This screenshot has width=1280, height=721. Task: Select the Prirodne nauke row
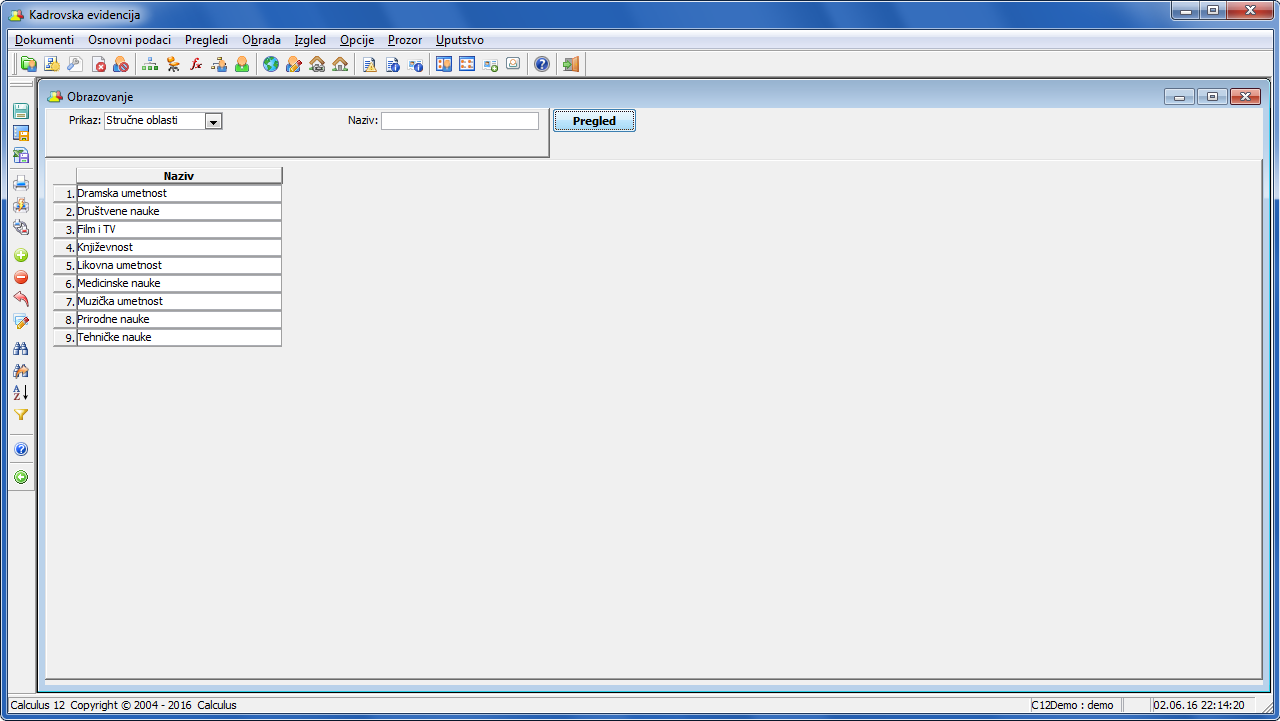pyautogui.click(x=179, y=319)
